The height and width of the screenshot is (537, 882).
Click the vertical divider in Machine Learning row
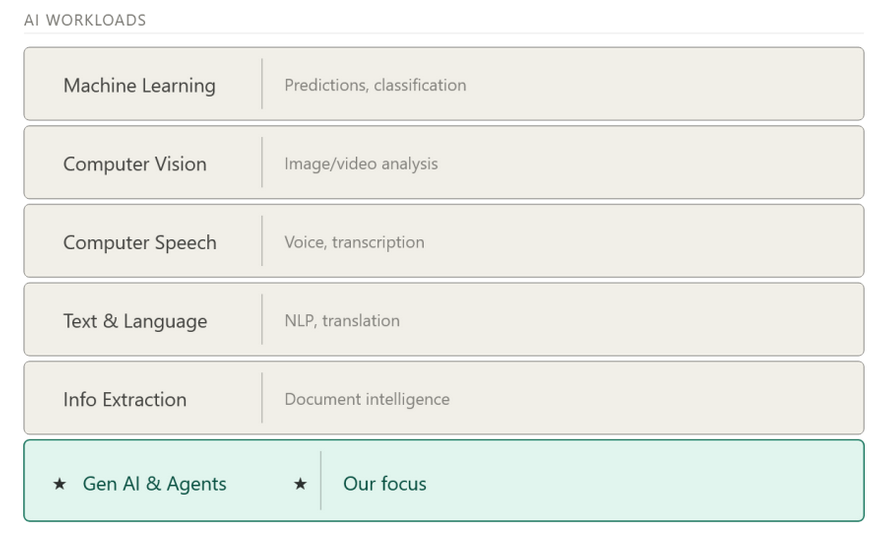262,84
